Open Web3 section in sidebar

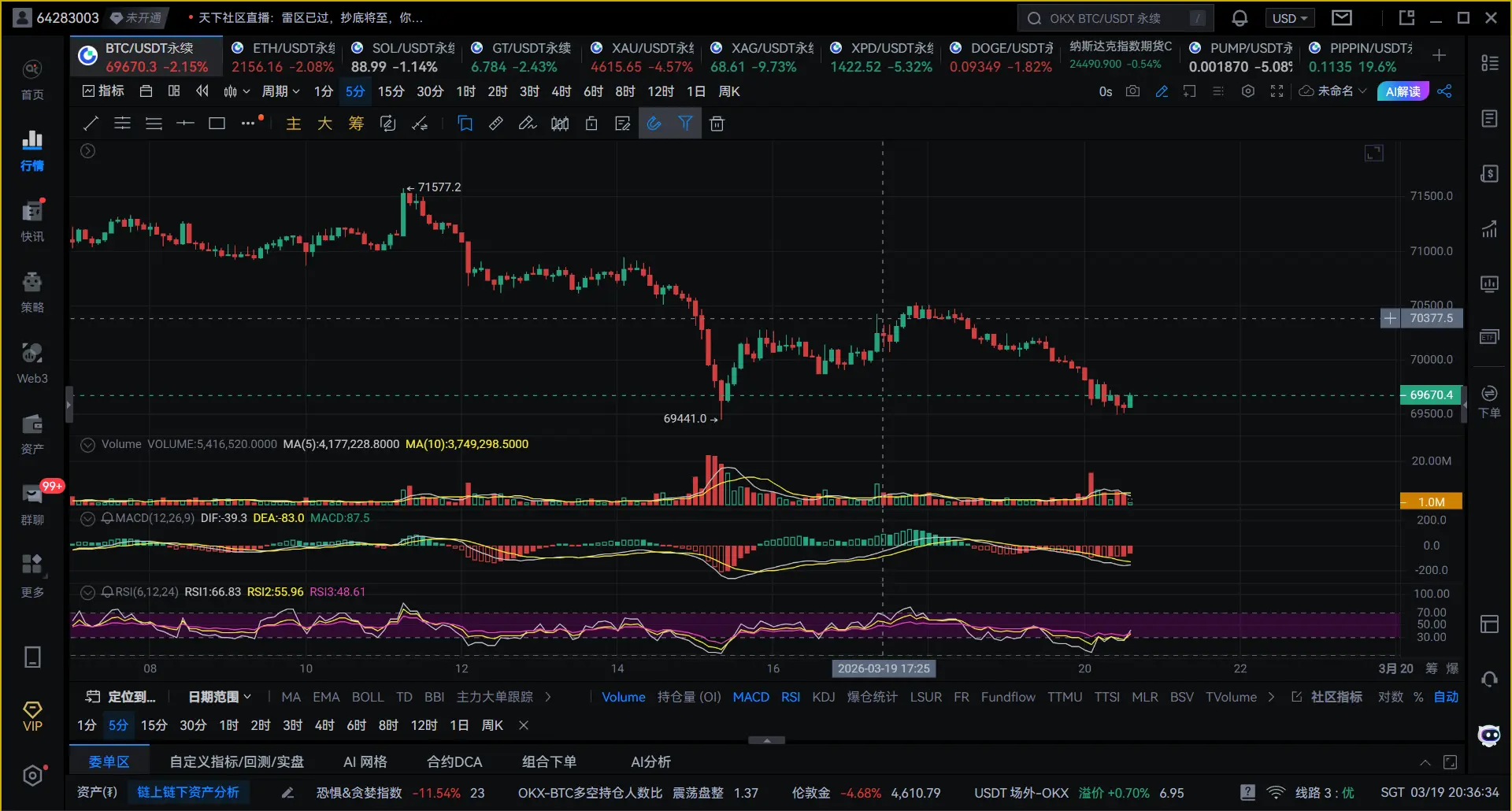32,363
